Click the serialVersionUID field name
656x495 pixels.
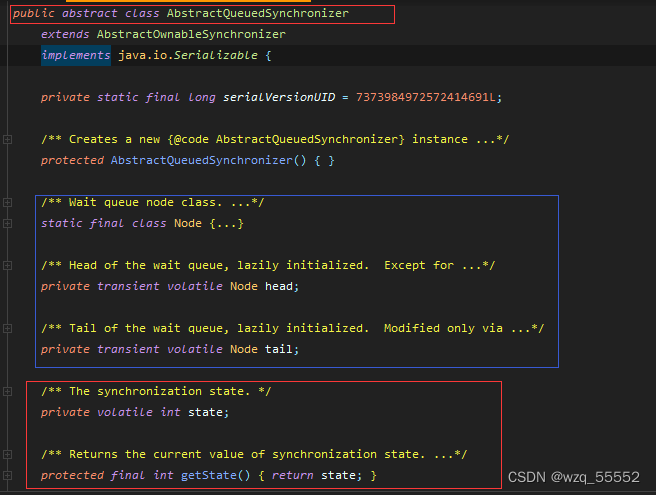pyautogui.click(x=279, y=97)
